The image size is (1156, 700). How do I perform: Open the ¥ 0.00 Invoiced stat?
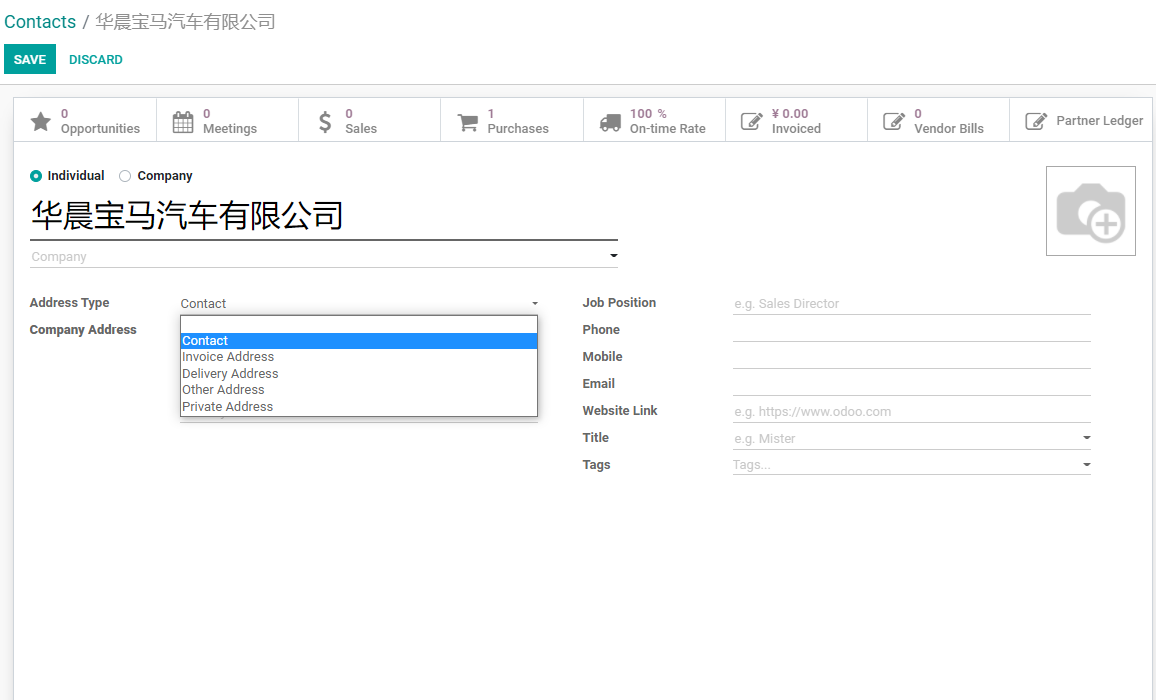797,120
